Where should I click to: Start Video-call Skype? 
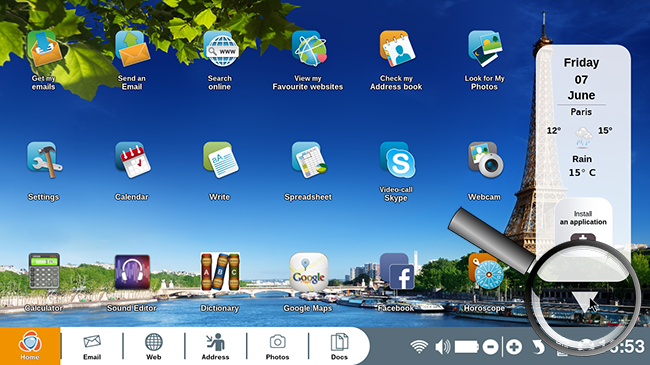[397, 160]
